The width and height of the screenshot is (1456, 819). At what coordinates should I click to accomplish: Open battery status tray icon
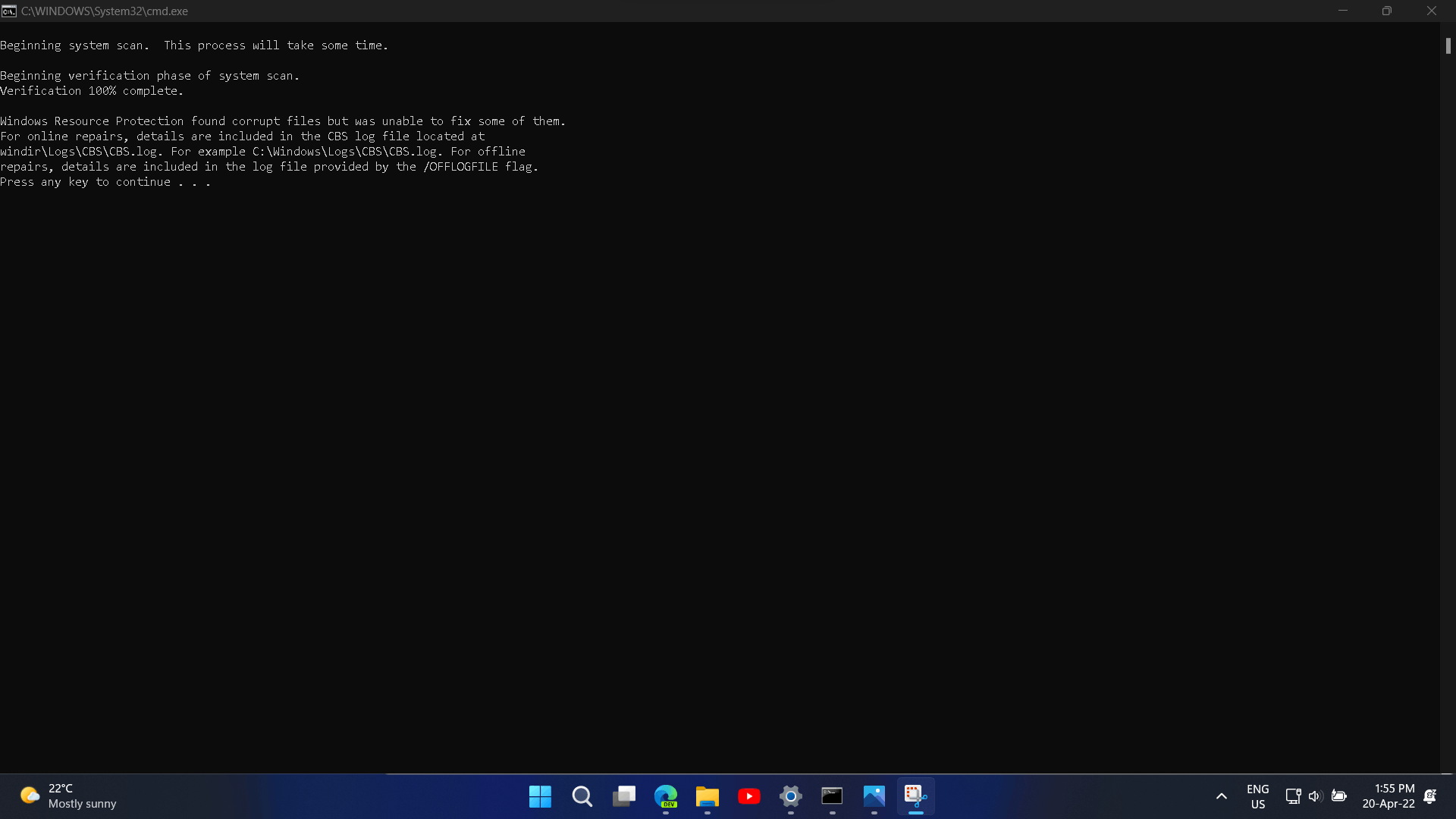click(1339, 796)
